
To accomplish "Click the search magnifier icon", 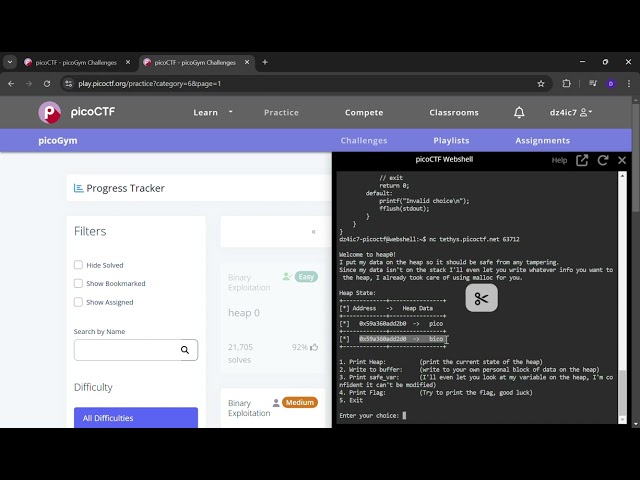I will click(185, 350).
